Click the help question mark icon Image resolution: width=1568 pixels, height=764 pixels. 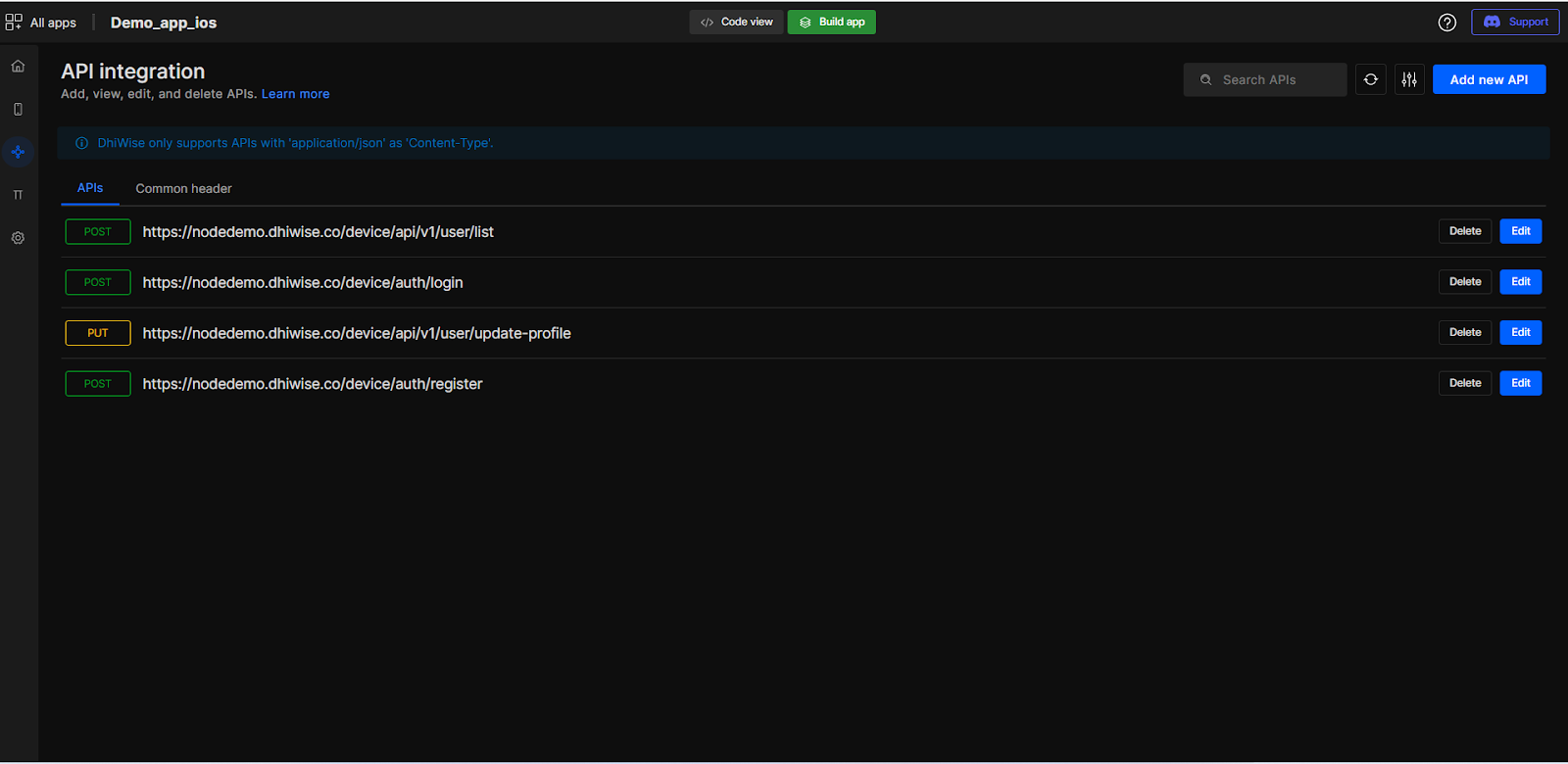coord(1446,23)
